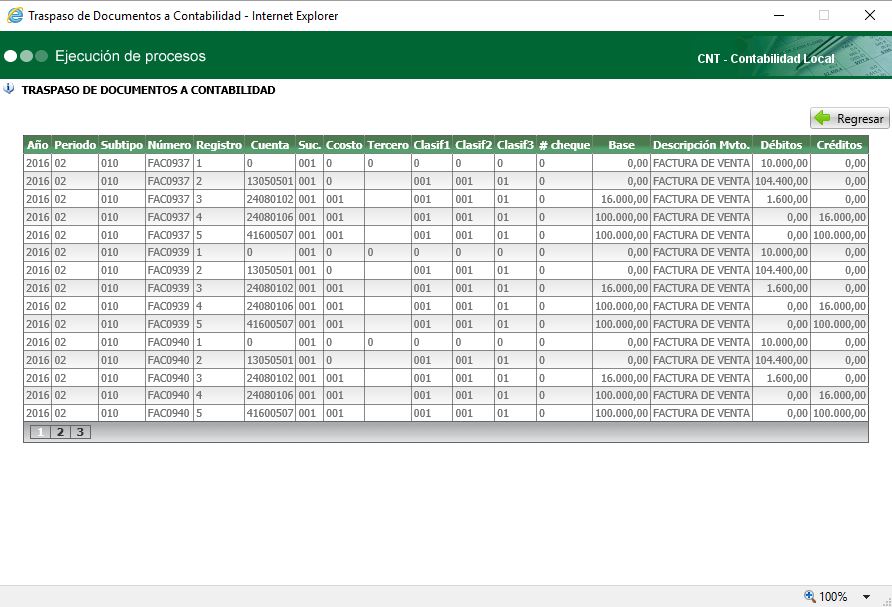Select account 24080102 in FAC0940 row

[x=270, y=378]
